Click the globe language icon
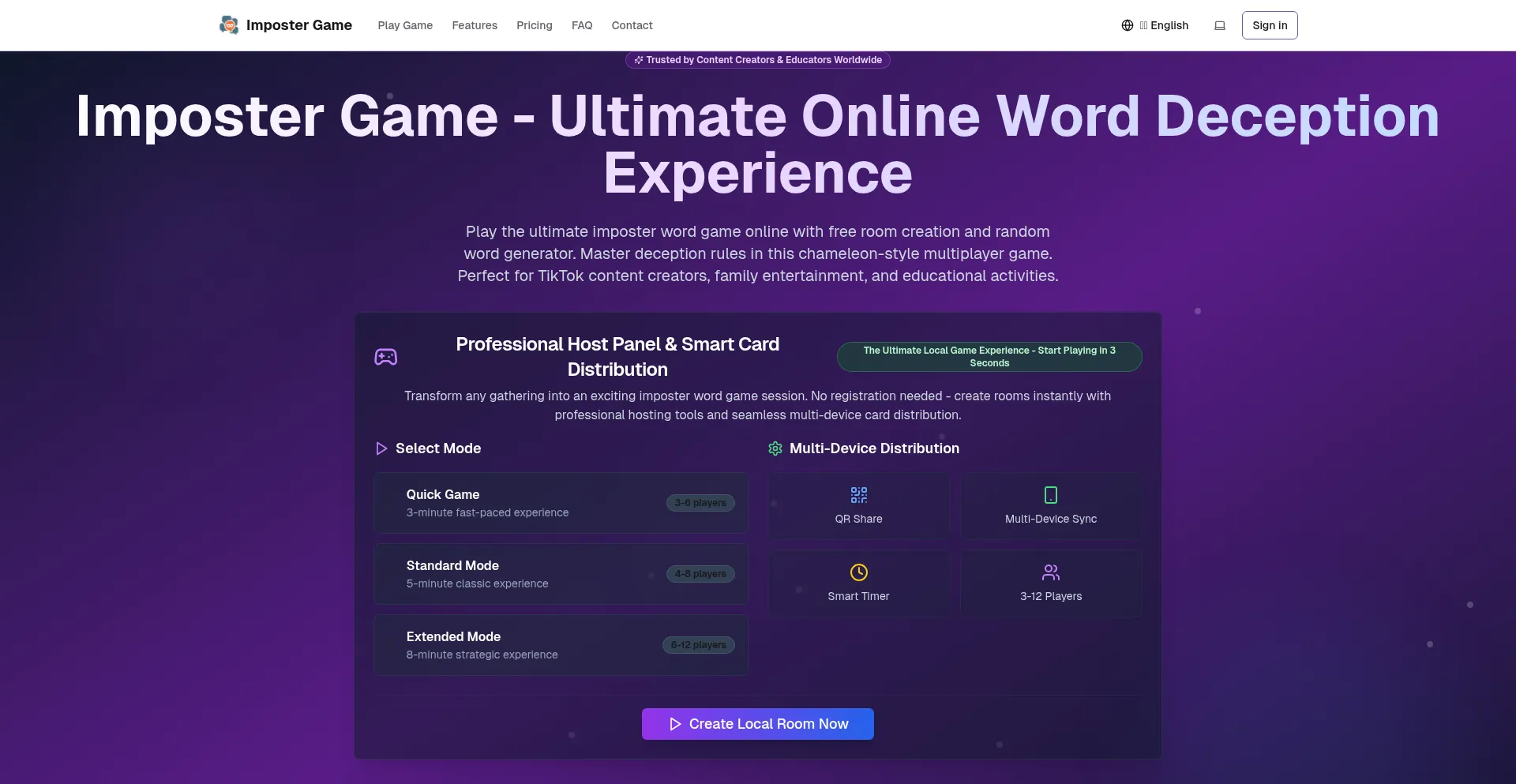This screenshot has width=1516, height=784. (1127, 25)
